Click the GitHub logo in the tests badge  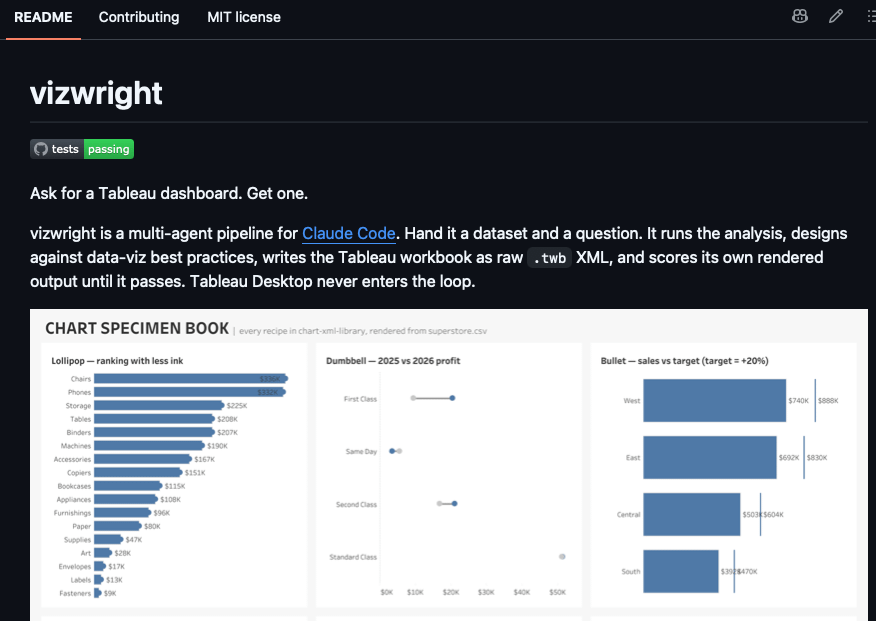pos(41,149)
